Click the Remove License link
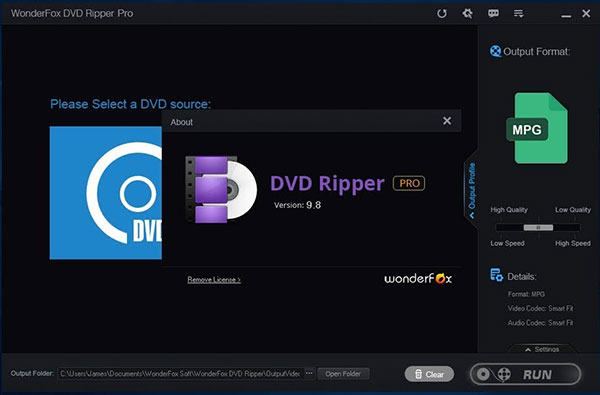600x395 pixels. pyautogui.click(x=214, y=280)
